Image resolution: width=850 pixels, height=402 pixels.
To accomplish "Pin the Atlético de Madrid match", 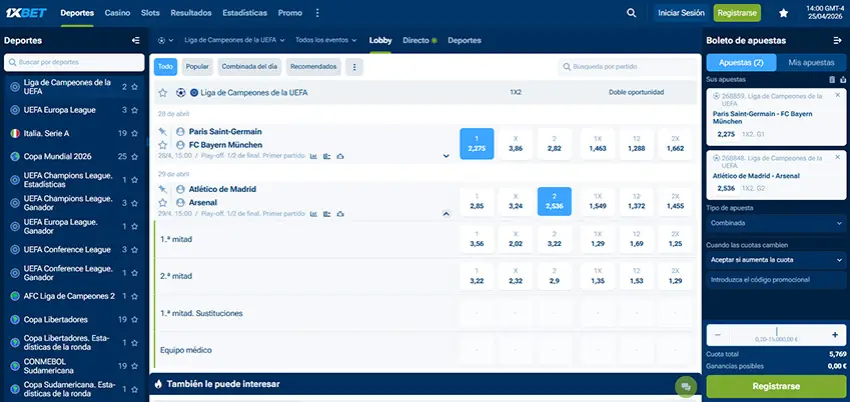I will (163, 189).
